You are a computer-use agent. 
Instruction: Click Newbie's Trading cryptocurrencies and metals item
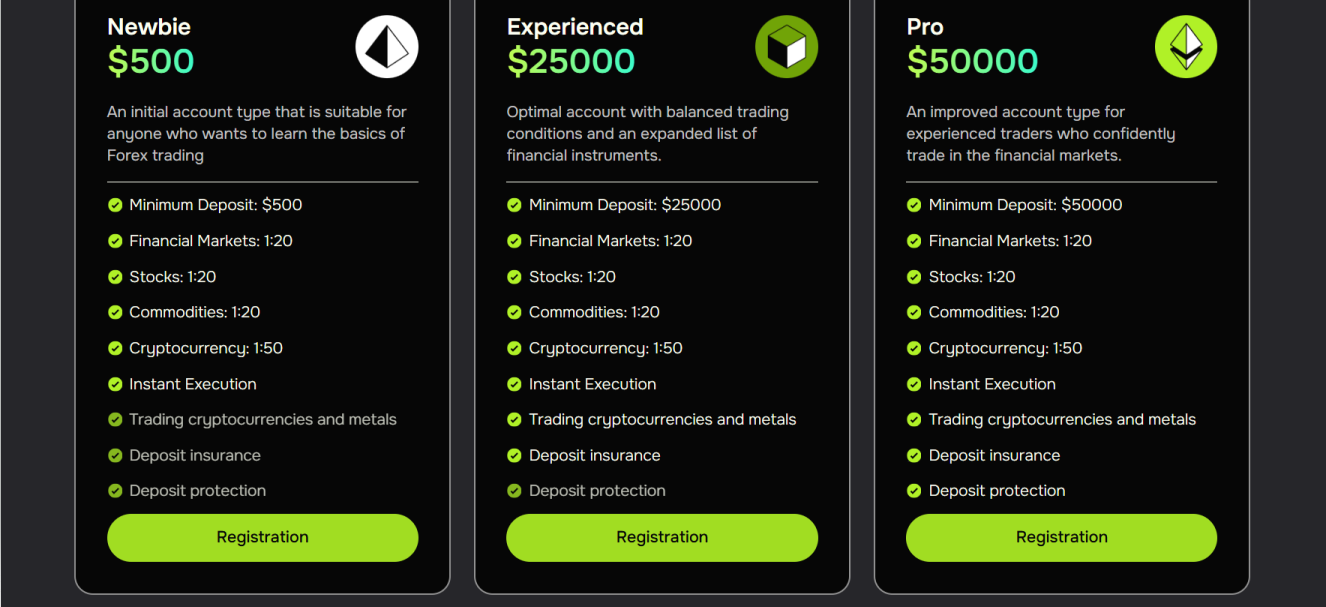262,420
